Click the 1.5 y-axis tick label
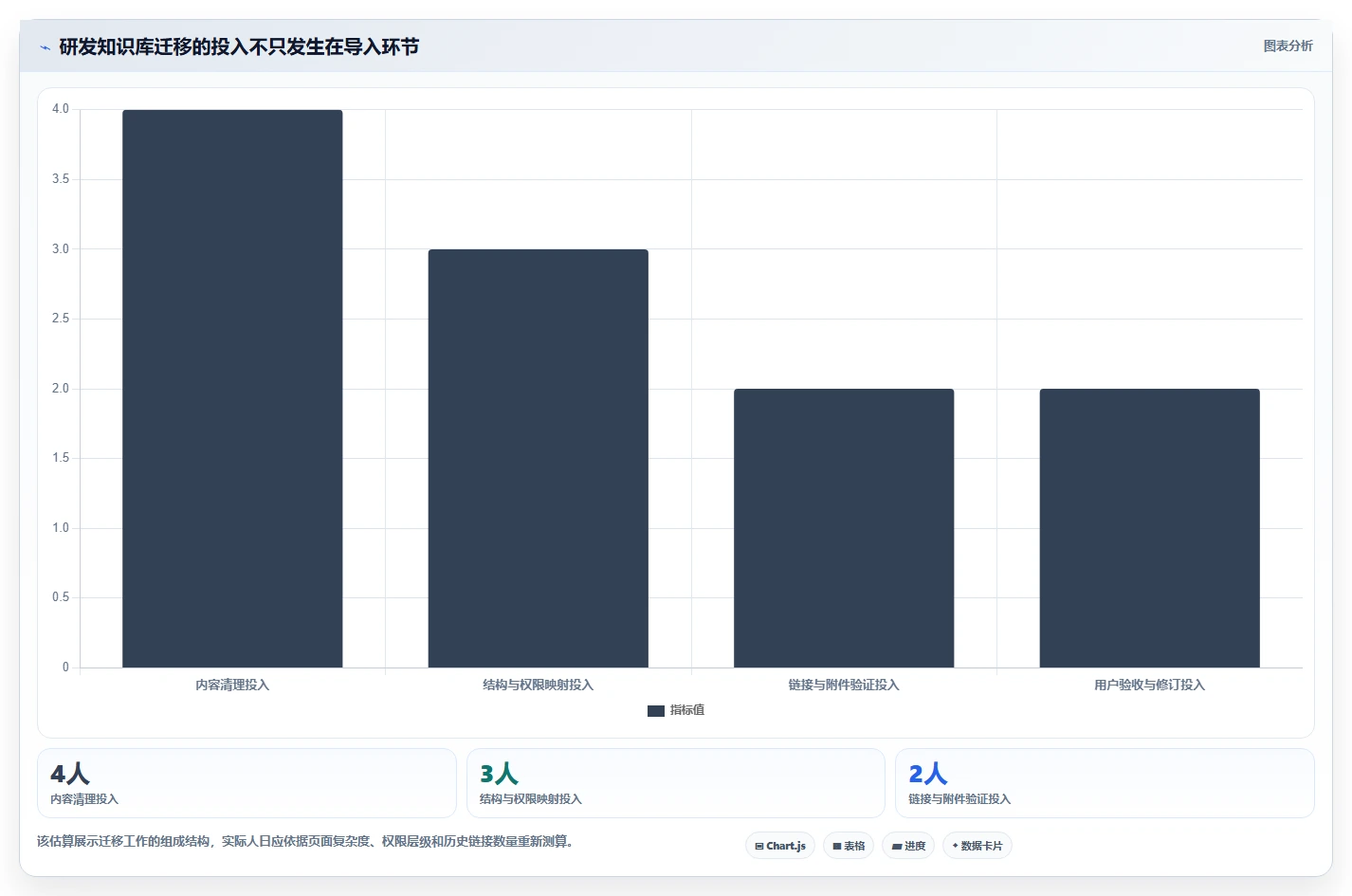 click(x=61, y=458)
